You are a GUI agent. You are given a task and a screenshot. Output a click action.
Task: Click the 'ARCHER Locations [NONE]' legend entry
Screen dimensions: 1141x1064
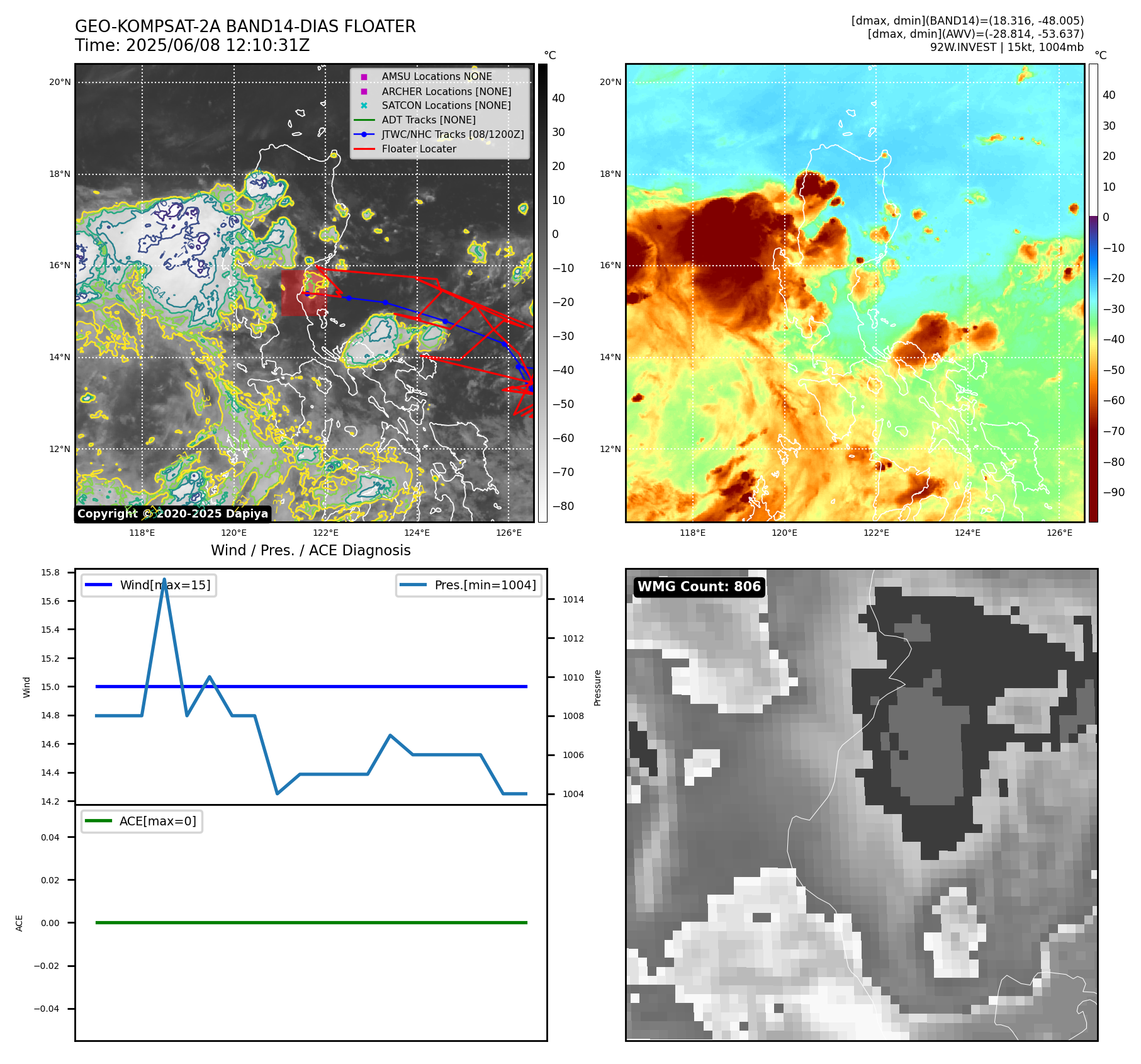tap(446, 91)
